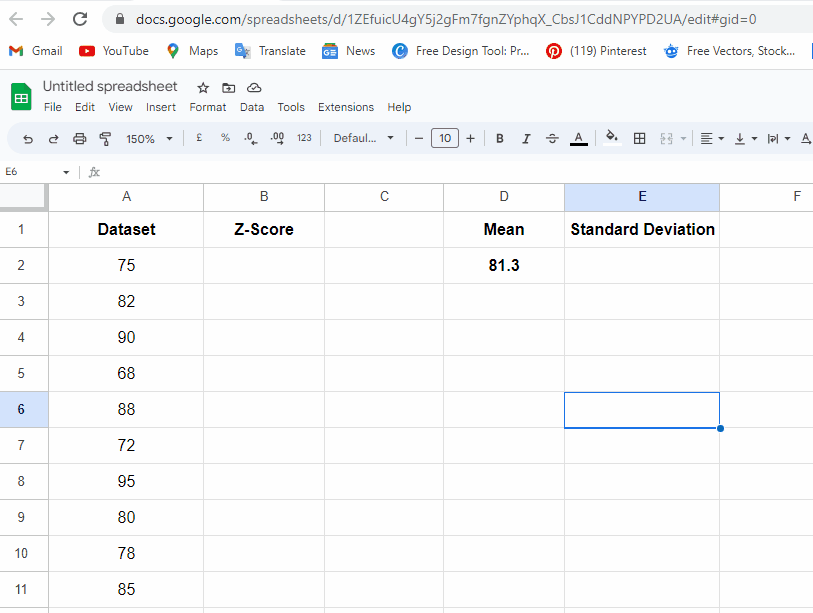Decrease font size with the minus button

click(x=419, y=138)
